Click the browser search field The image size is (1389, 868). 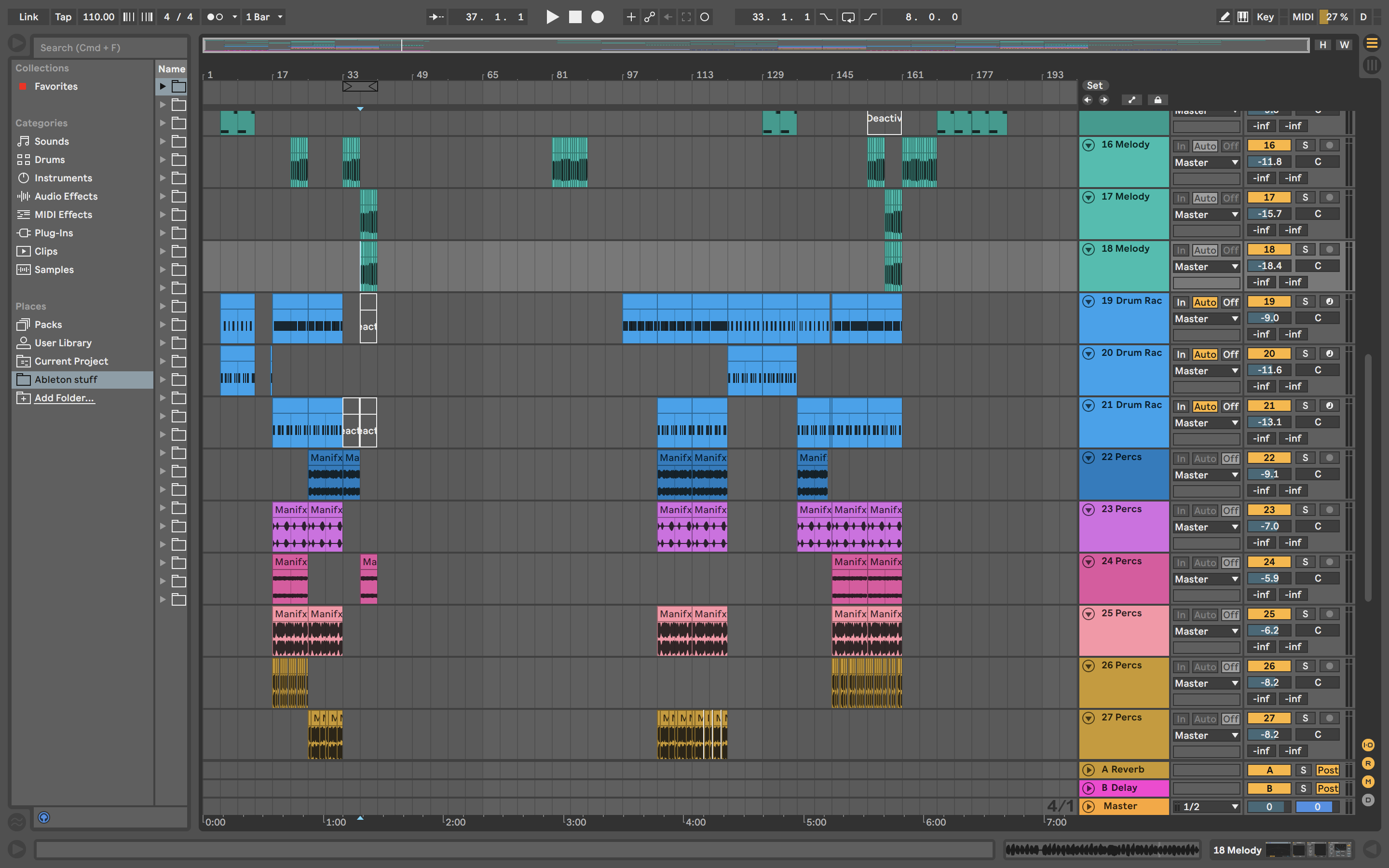pos(109,48)
